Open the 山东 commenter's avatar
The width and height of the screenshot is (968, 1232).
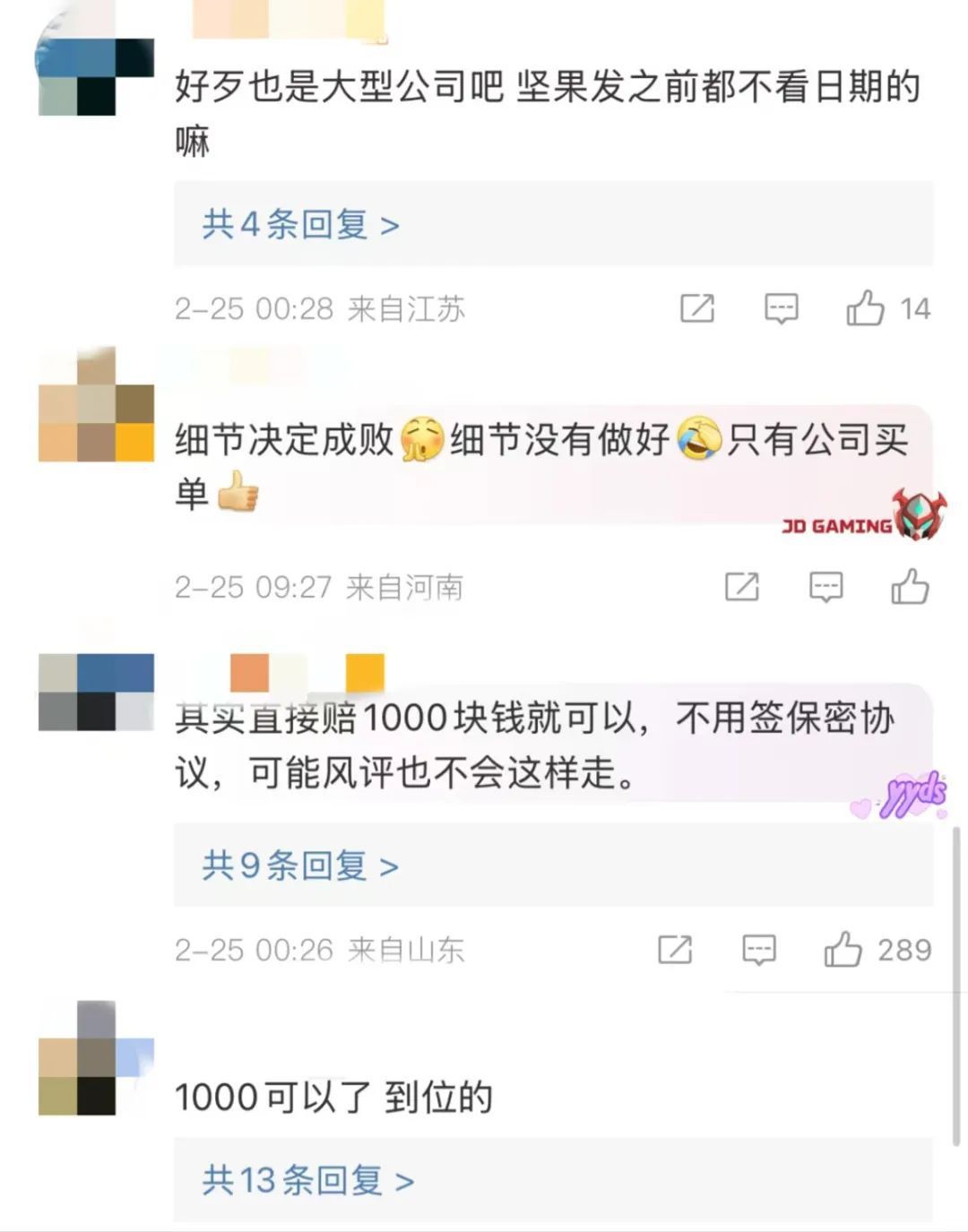pos(96,692)
